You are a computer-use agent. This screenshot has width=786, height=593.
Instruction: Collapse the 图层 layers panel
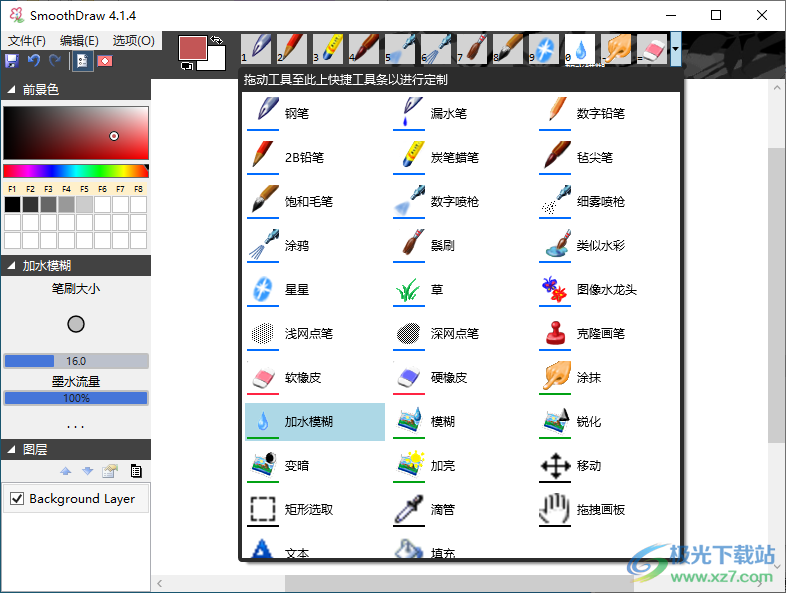pyautogui.click(x=11, y=450)
